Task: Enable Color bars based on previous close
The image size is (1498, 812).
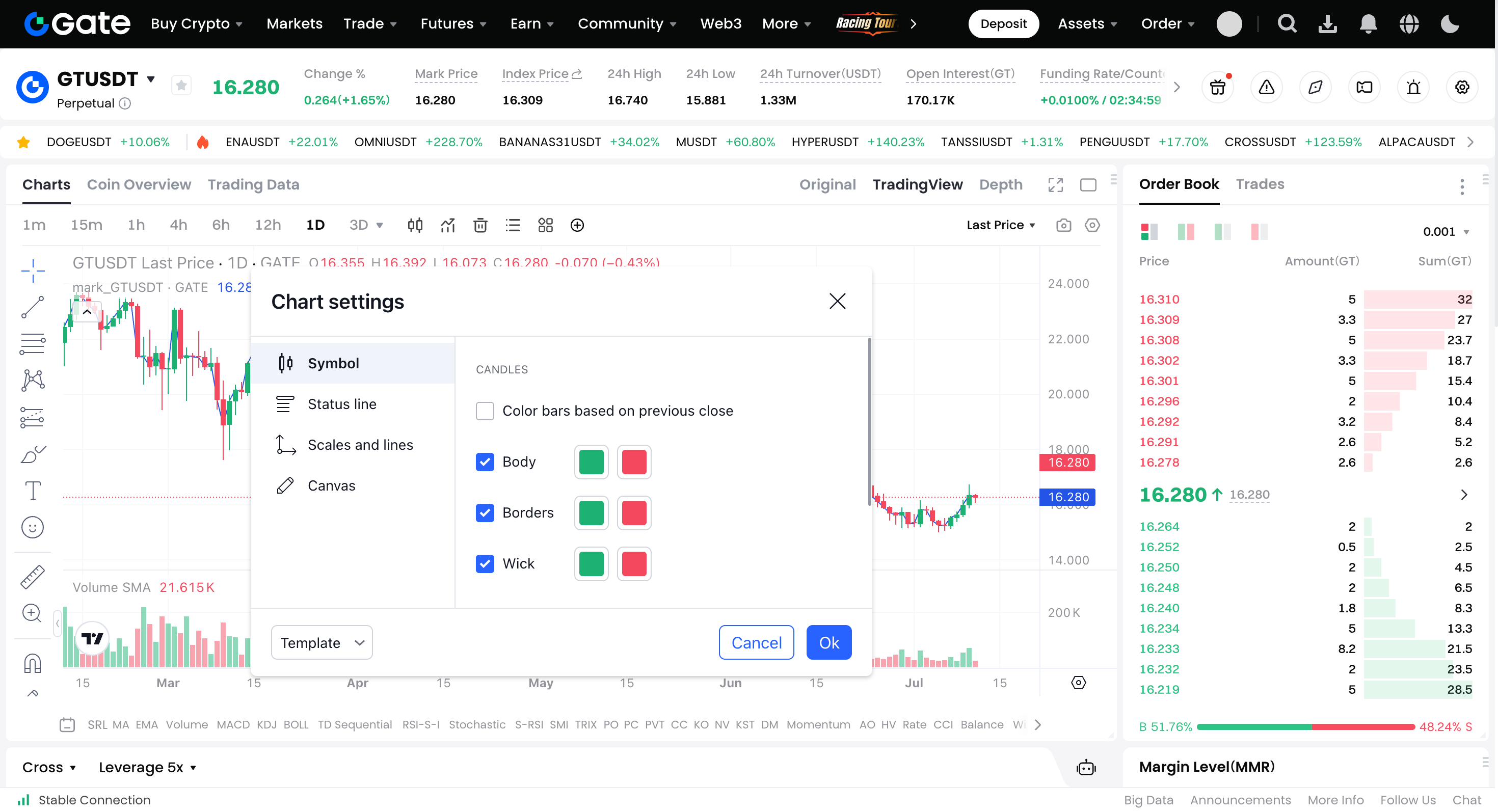Action: (x=485, y=411)
